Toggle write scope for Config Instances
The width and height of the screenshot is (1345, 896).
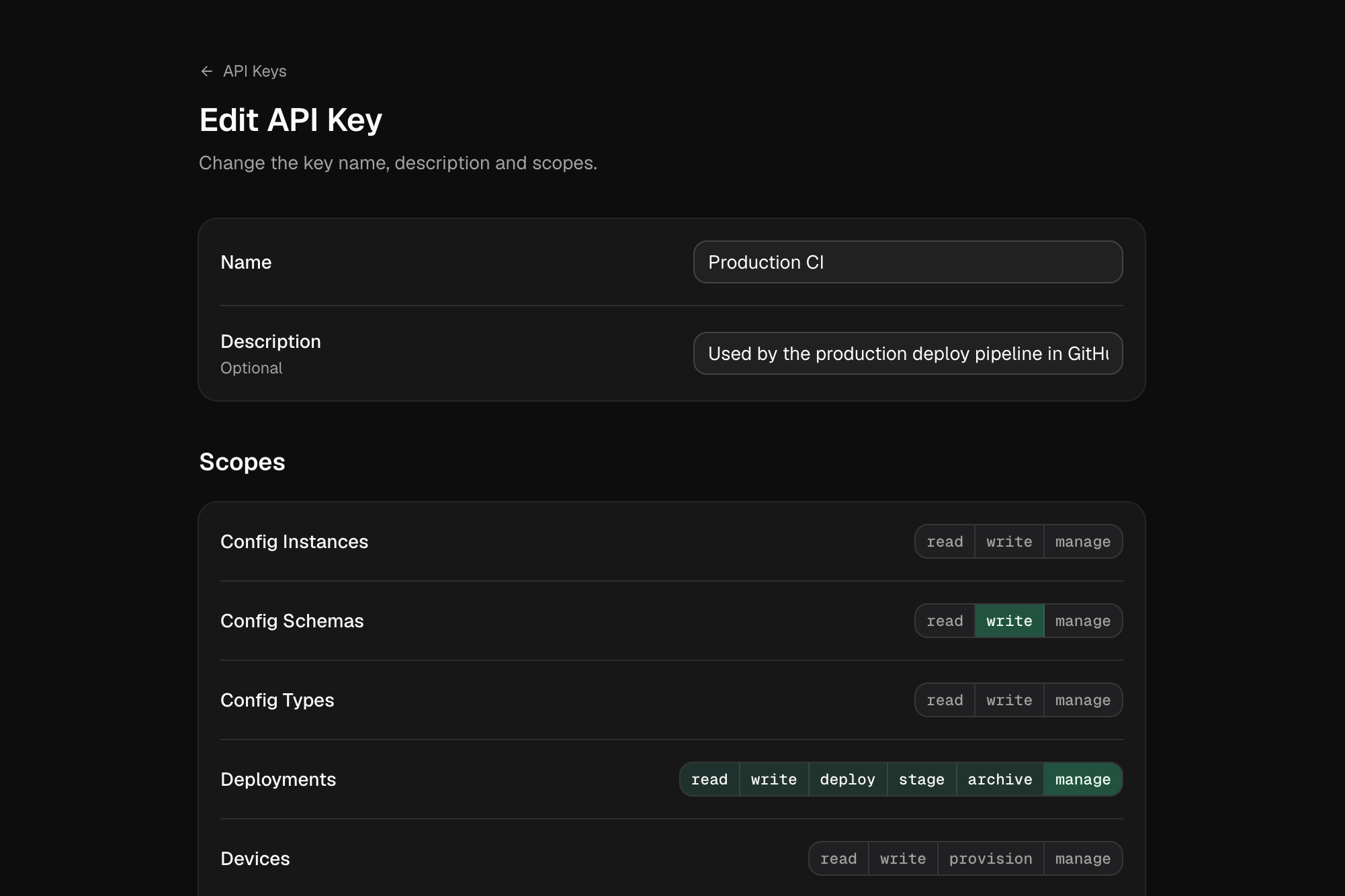[1009, 541]
